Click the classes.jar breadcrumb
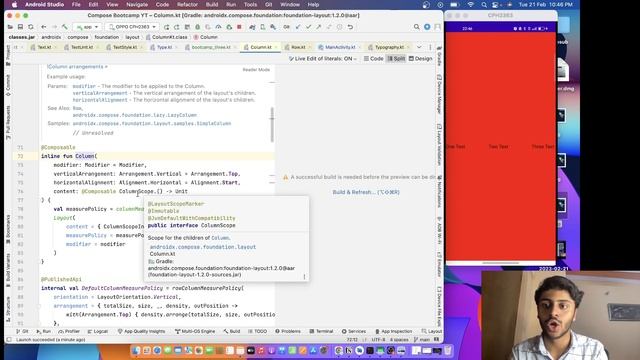 [22, 37]
